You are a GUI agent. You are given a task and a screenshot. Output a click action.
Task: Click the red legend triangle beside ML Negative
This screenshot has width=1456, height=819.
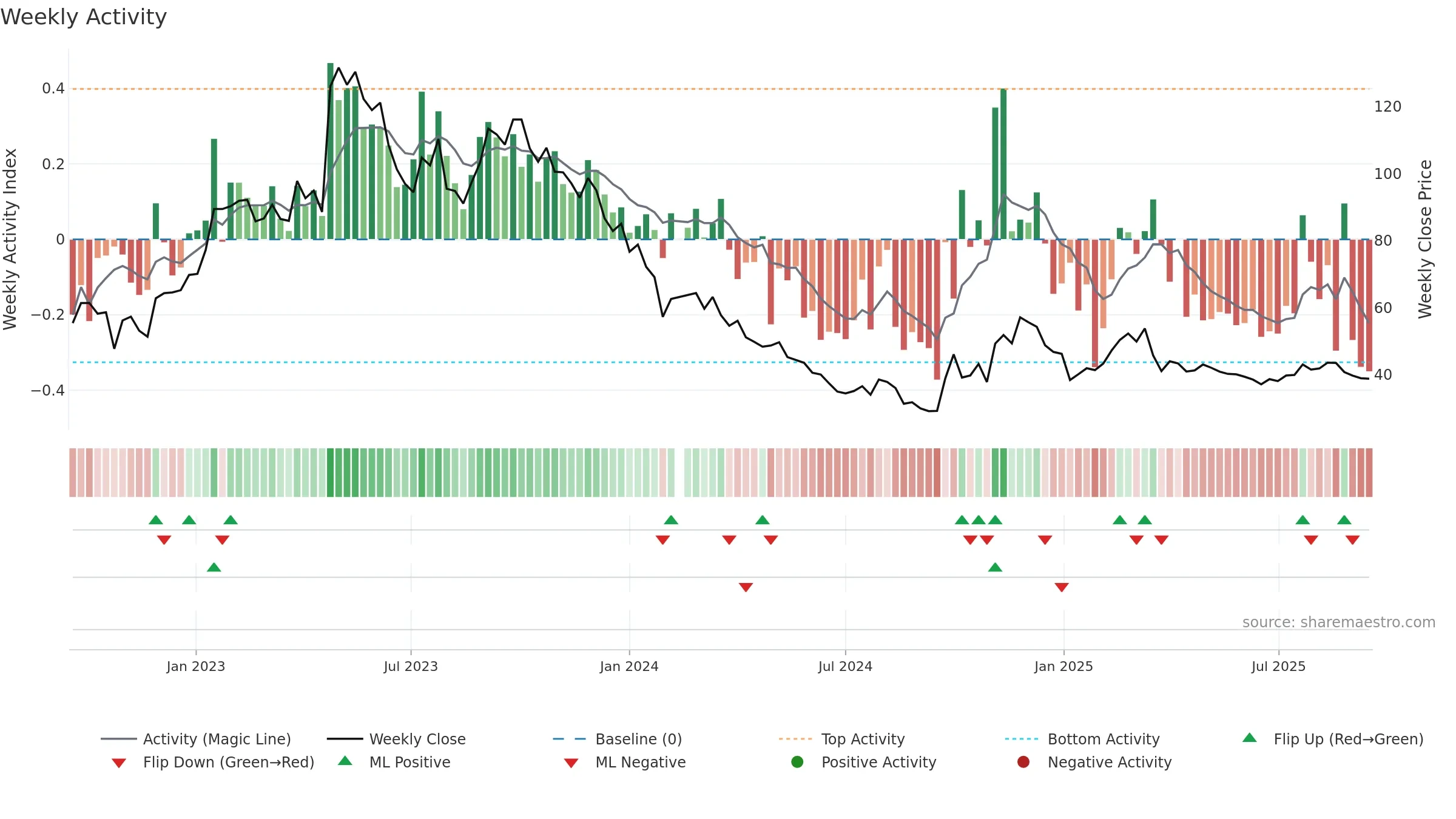(x=571, y=763)
